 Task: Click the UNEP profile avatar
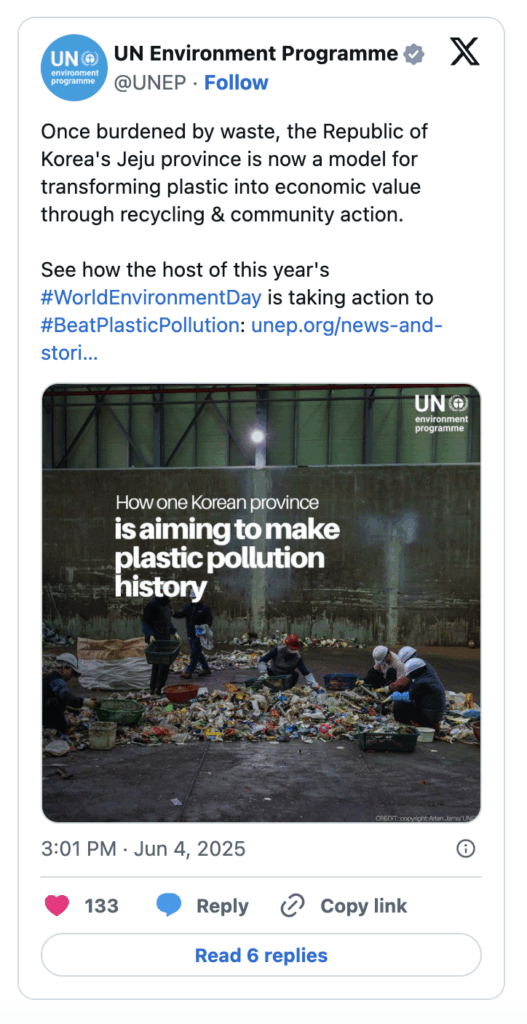click(74, 68)
